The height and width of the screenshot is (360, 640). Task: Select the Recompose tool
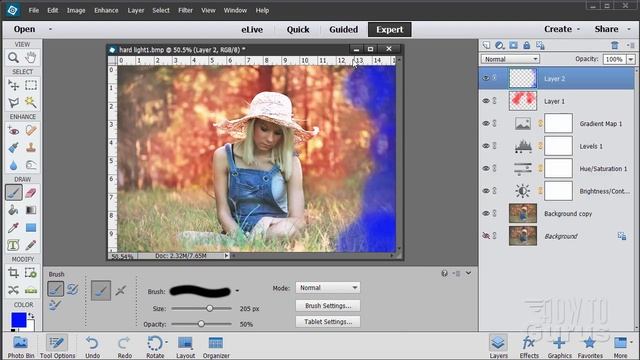[x=31, y=273]
